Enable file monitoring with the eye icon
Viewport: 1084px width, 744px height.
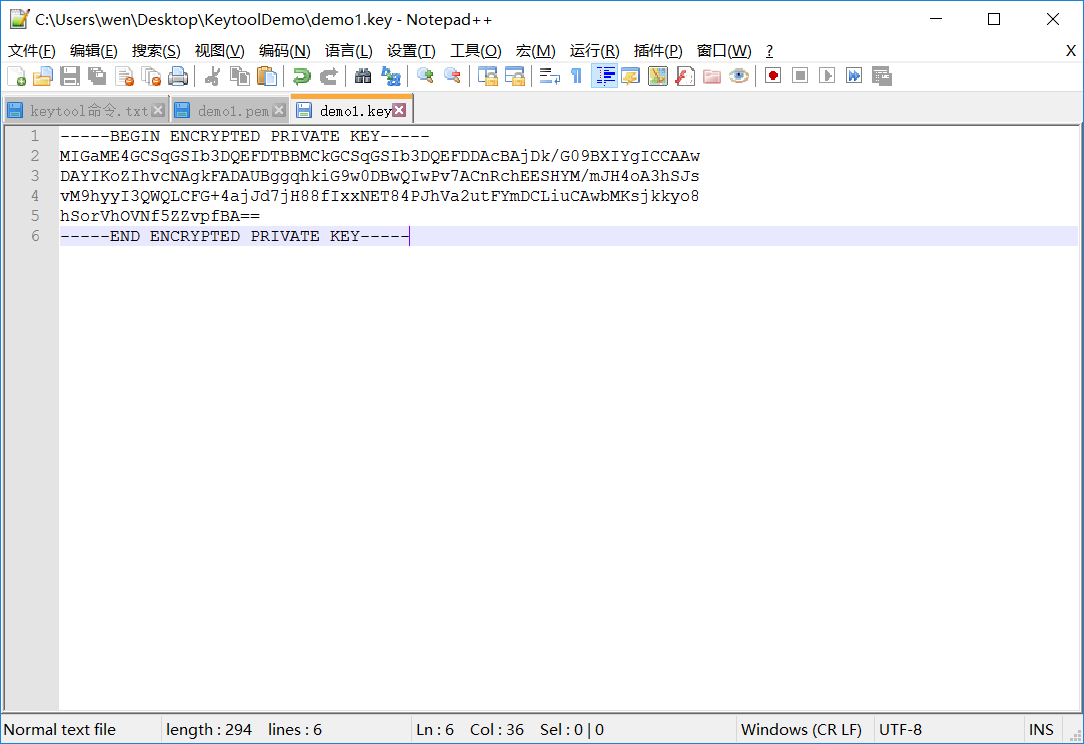pos(738,75)
